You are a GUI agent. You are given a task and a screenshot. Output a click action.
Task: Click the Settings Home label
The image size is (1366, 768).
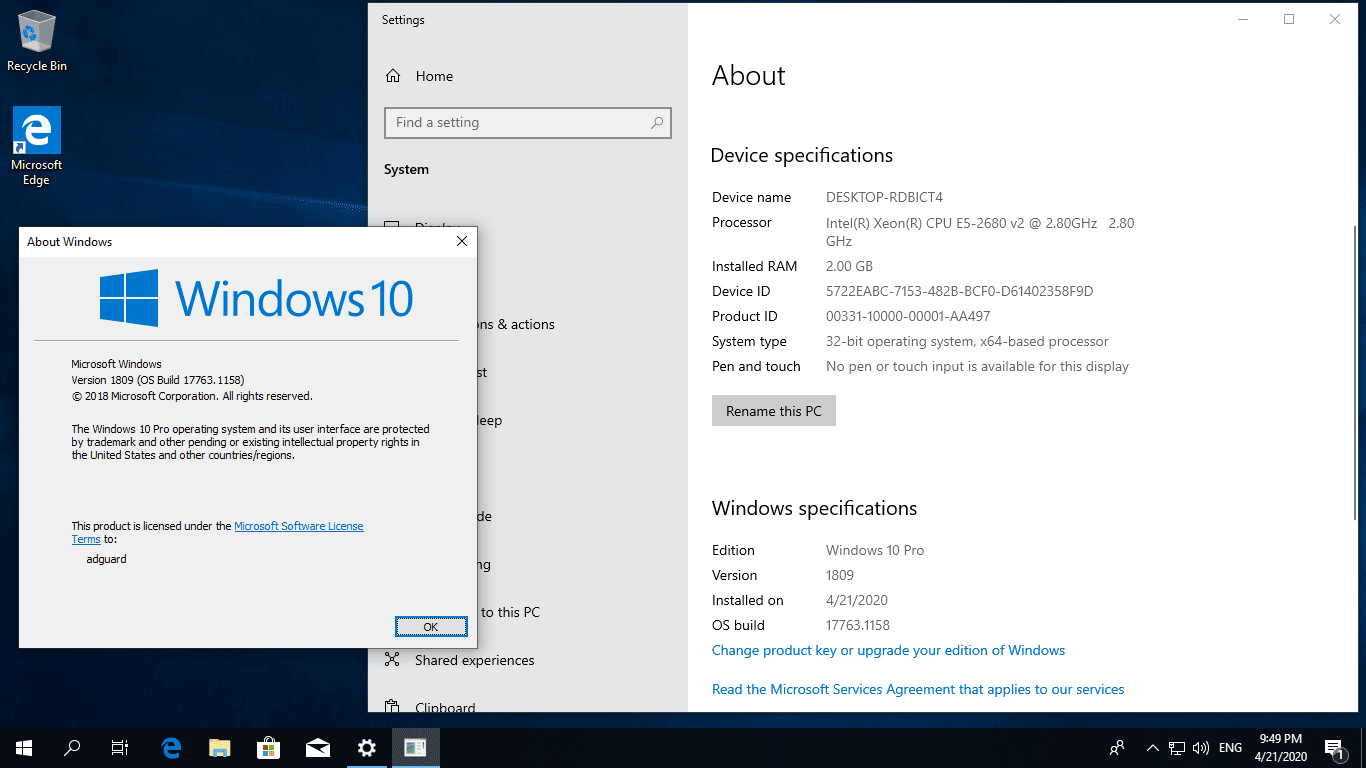(434, 76)
